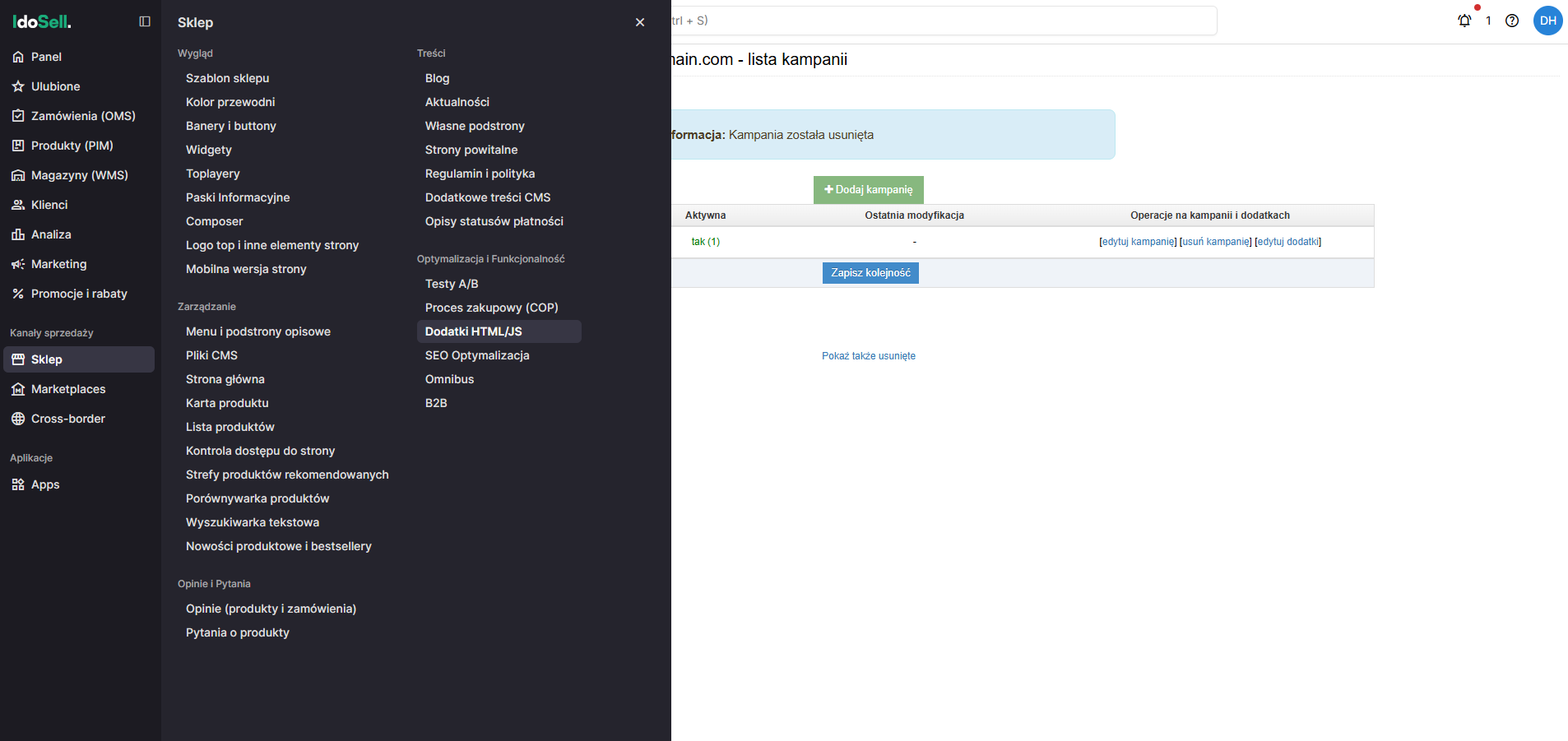
Task: Click the Zapisz kolejność button
Action: coord(870,272)
